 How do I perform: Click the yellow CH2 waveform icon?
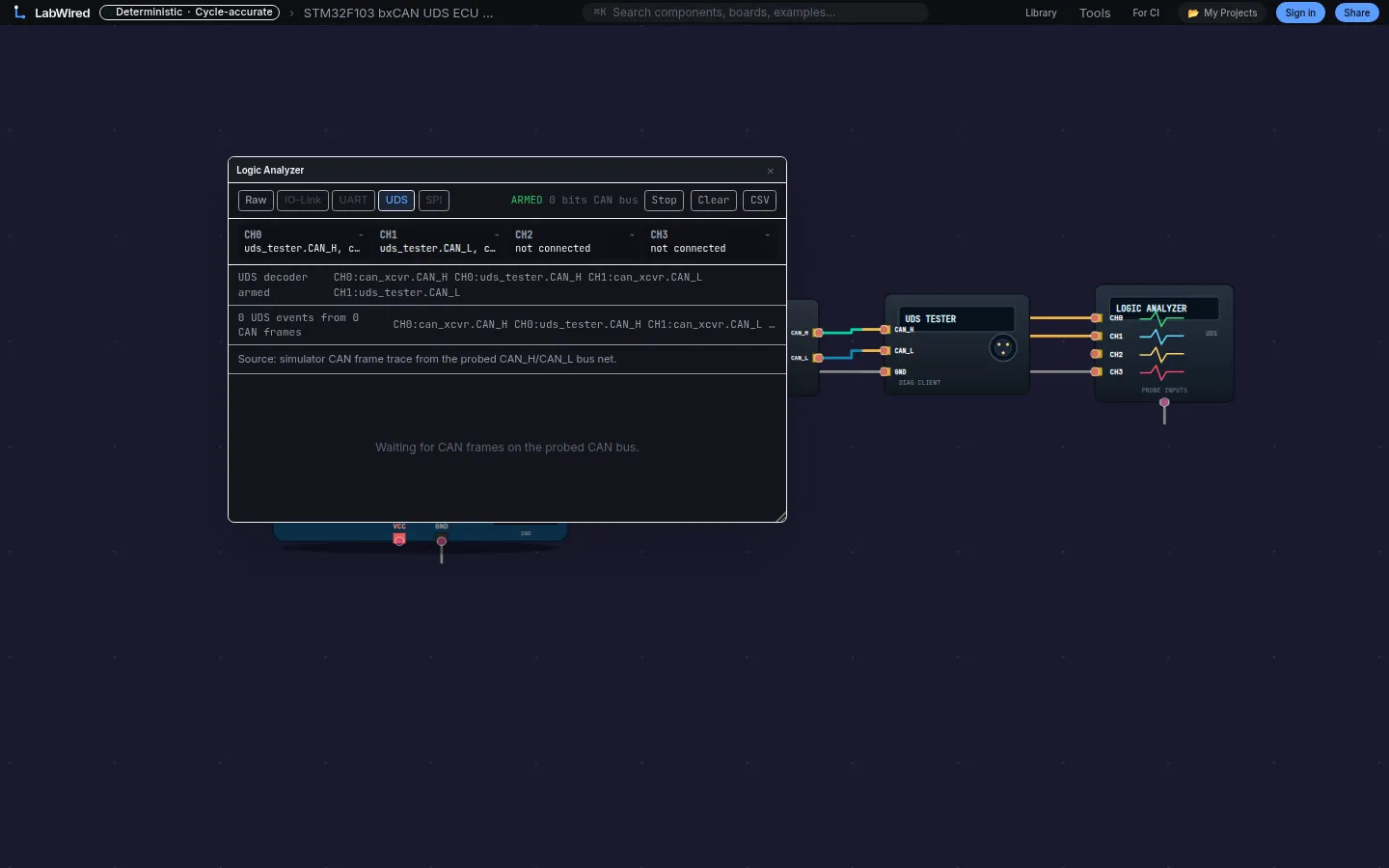pos(1161,355)
